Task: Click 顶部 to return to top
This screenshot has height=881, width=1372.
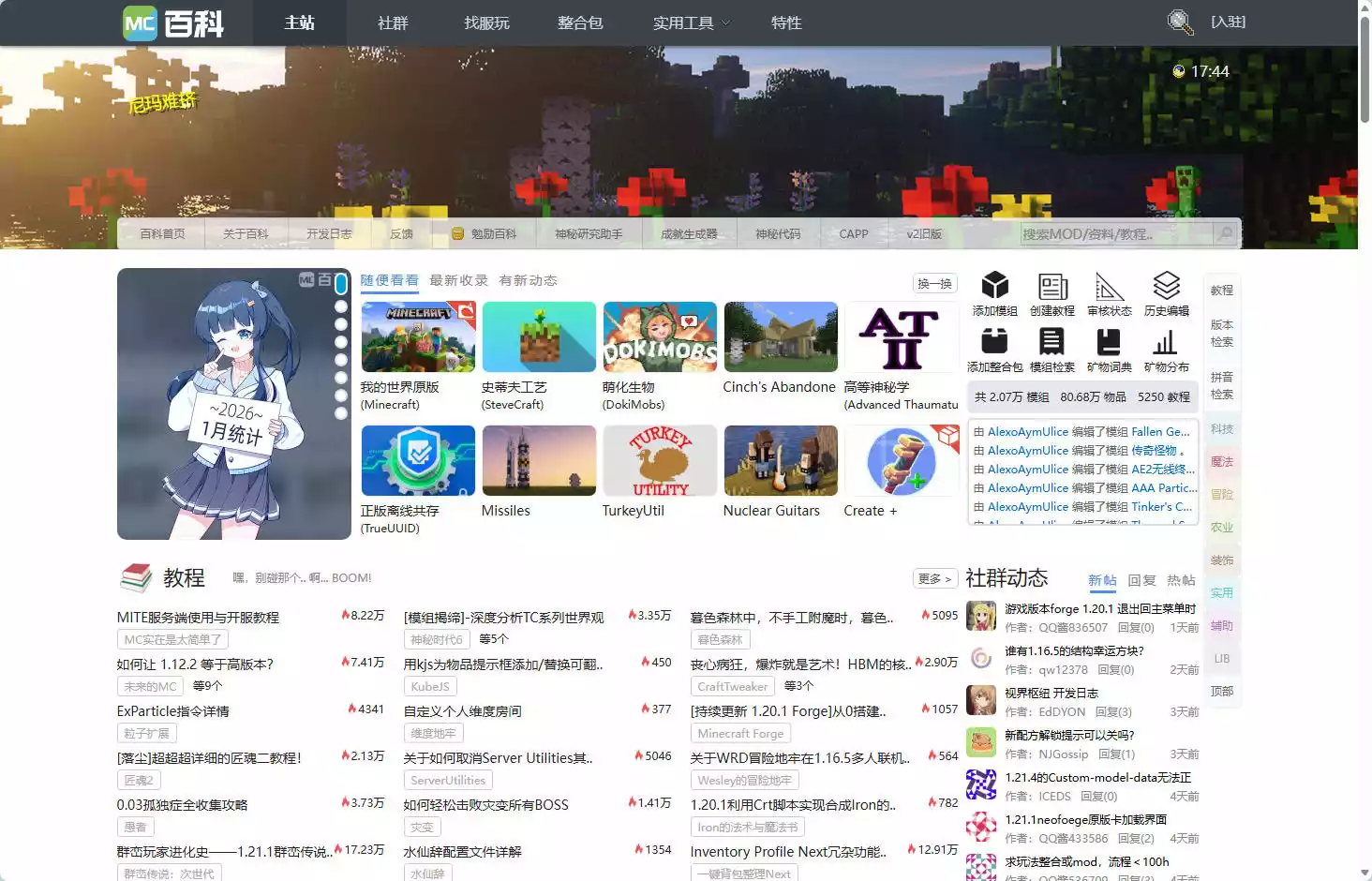Action: [x=1221, y=691]
